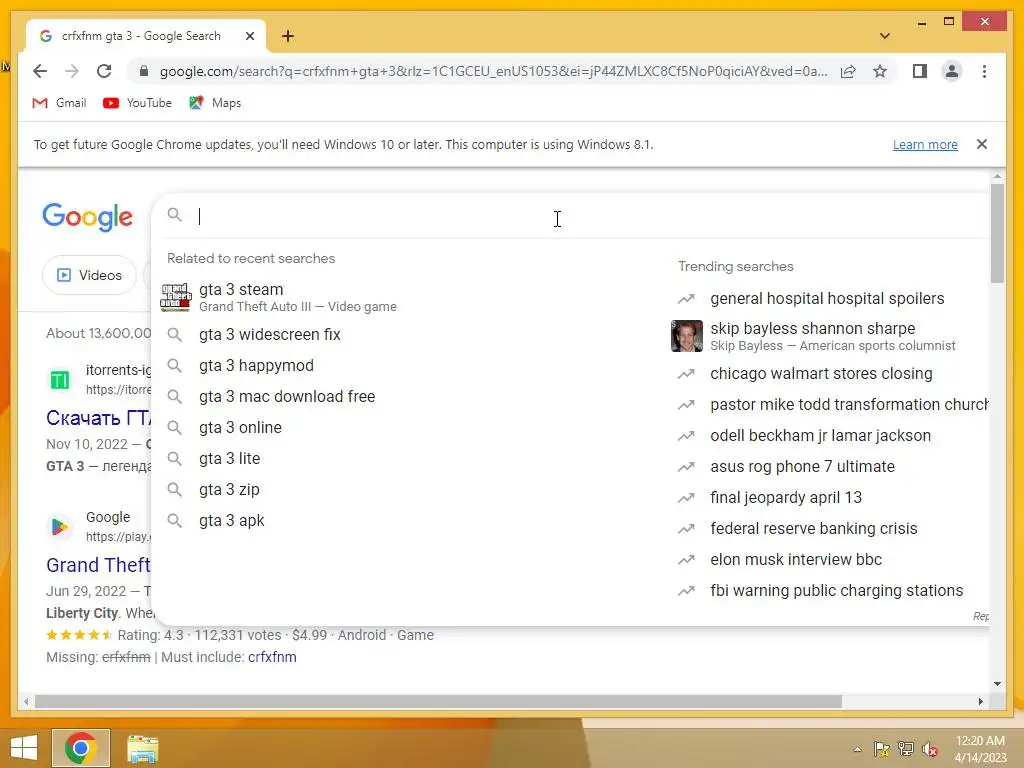
Task: Click the Action Center flag tray icon
Action: click(882, 749)
